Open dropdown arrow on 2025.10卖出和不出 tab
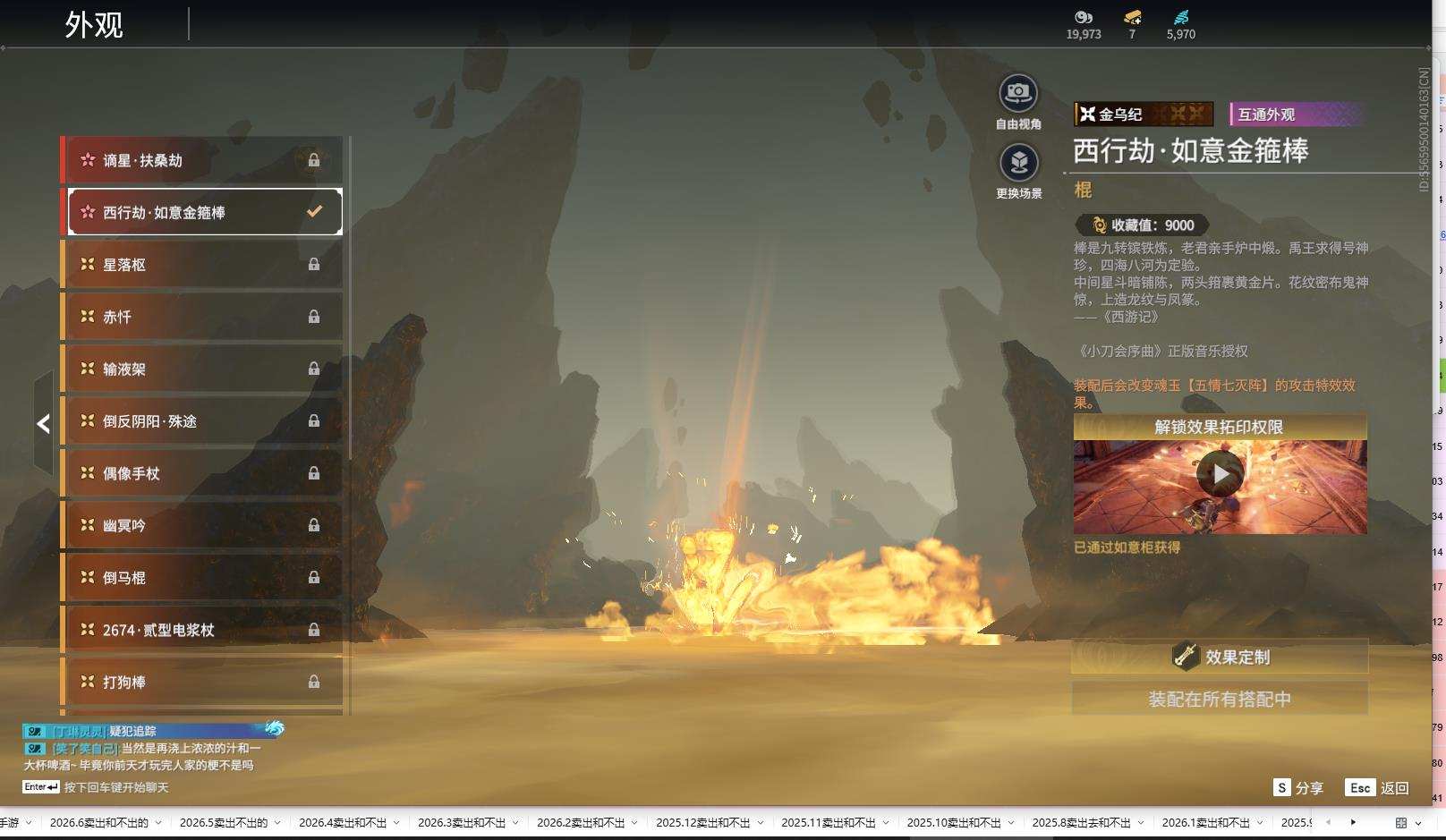Screen dimensions: 1446x840 click(x=1011, y=823)
